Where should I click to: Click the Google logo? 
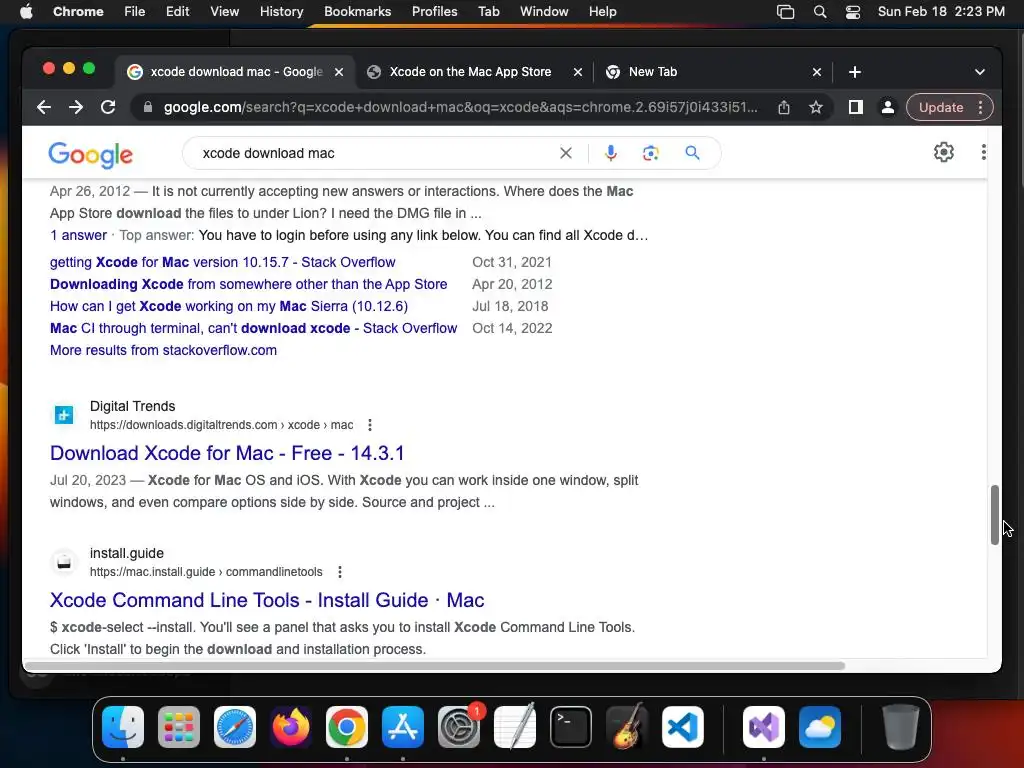[90, 155]
